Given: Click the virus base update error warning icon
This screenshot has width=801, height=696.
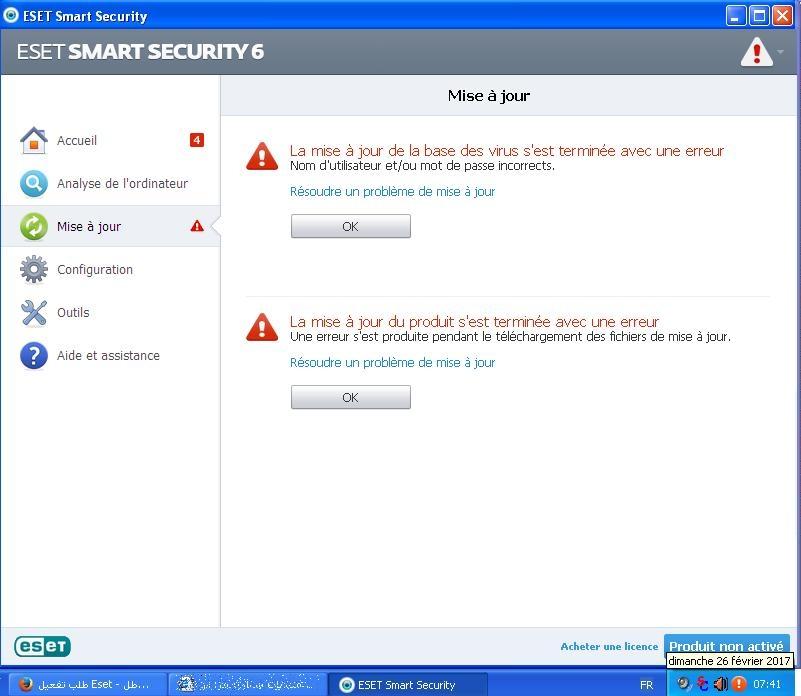Looking at the screenshot, I should [262, 156].
